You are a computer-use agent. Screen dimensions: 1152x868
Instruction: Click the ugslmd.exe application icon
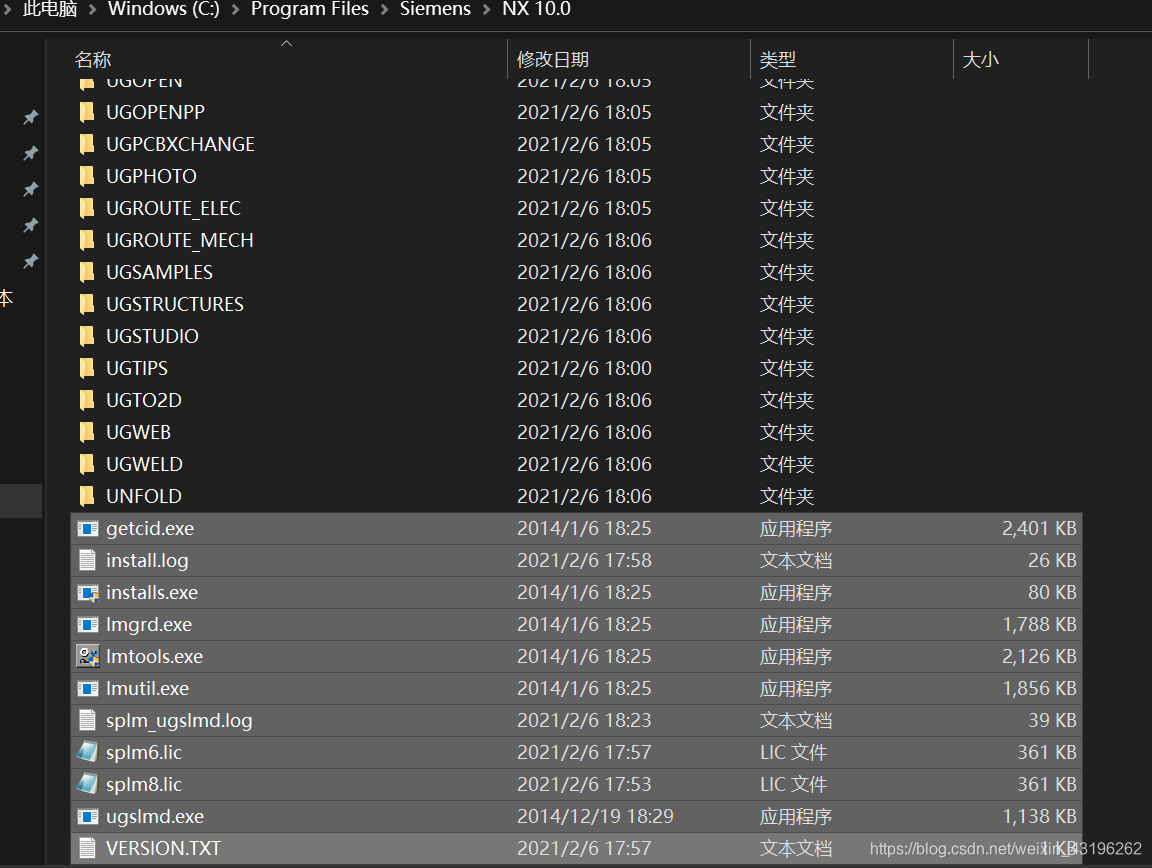pos(88,817)
